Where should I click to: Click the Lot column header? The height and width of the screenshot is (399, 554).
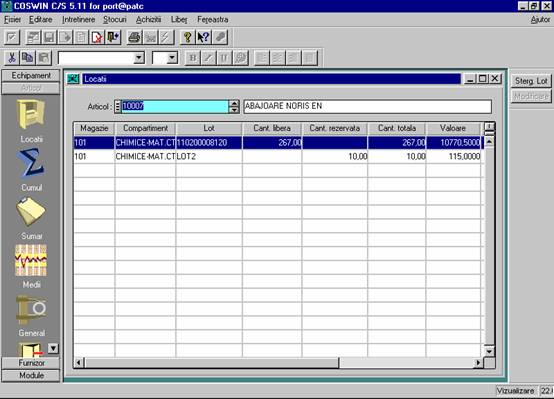[x=209, y=128]
